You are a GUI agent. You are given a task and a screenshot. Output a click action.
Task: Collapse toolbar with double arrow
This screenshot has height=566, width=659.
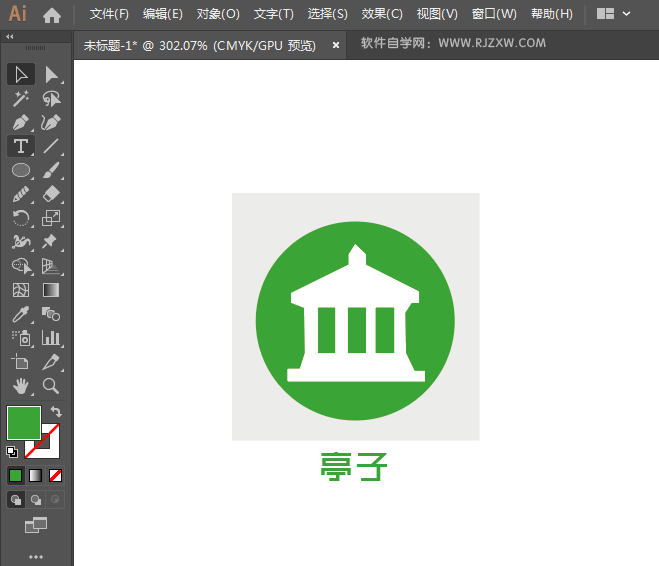pos(10,36)
